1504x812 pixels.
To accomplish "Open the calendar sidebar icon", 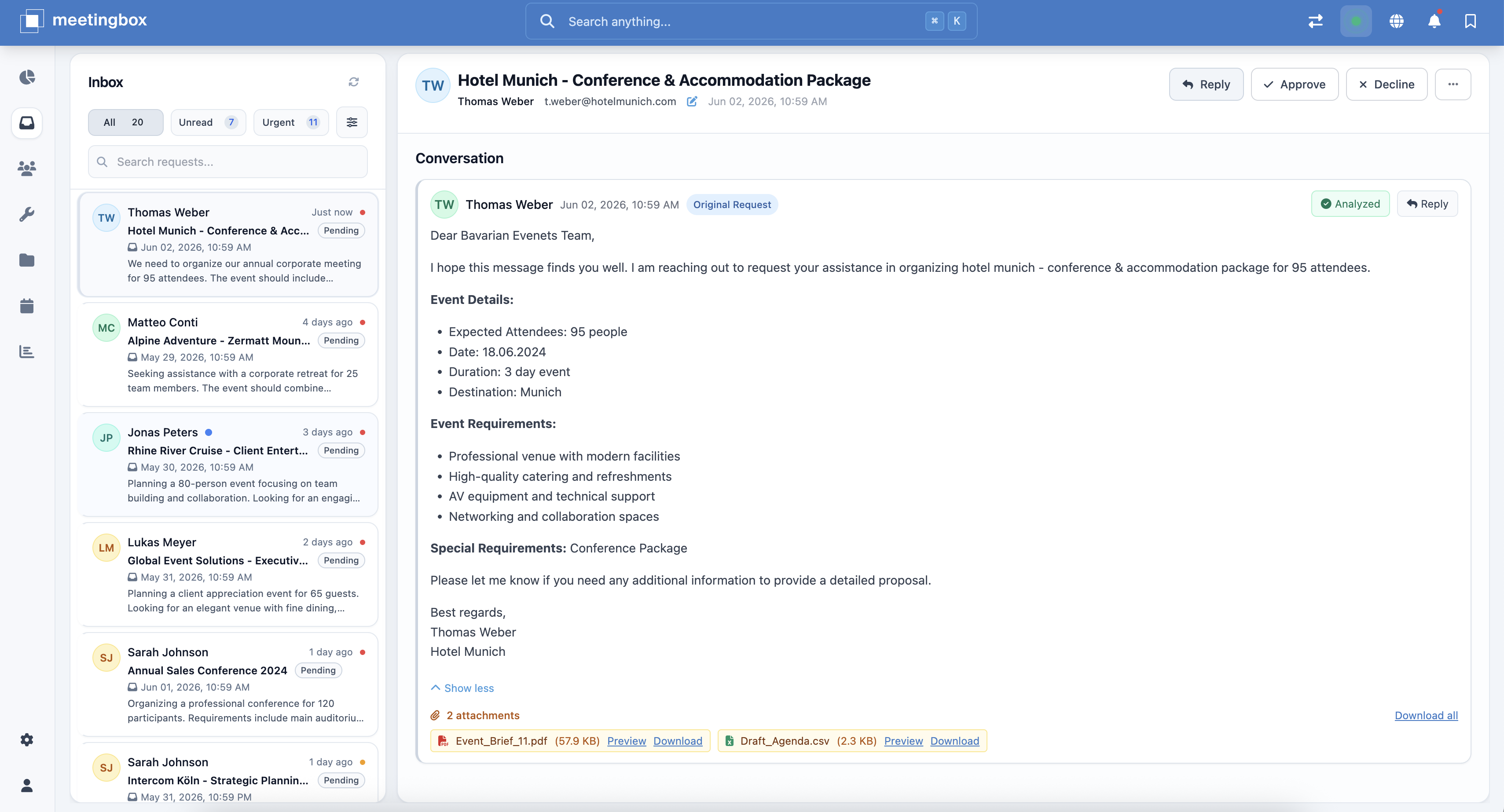I will [27, 305].
